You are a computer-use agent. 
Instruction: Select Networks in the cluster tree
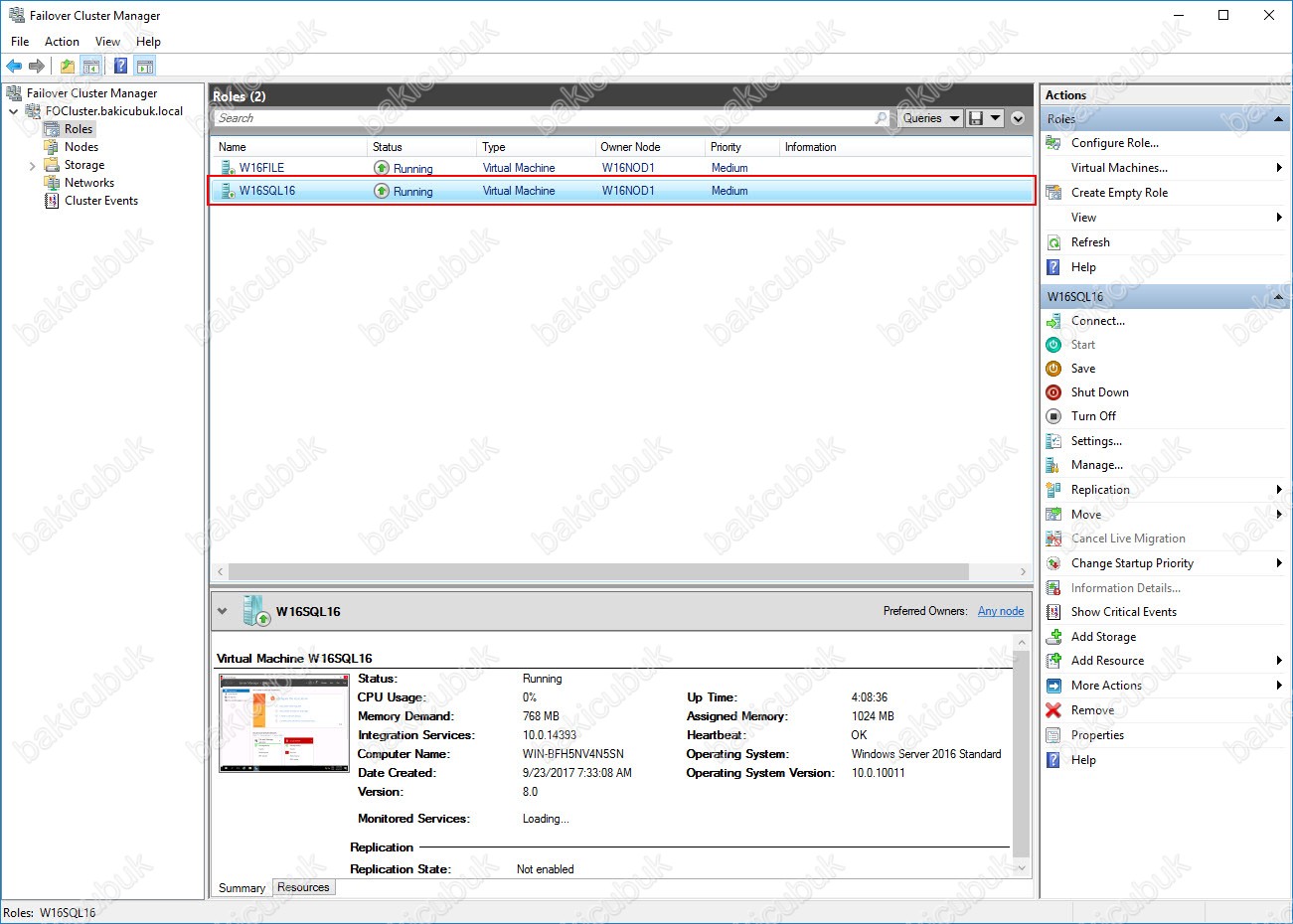tap(89, 183)
